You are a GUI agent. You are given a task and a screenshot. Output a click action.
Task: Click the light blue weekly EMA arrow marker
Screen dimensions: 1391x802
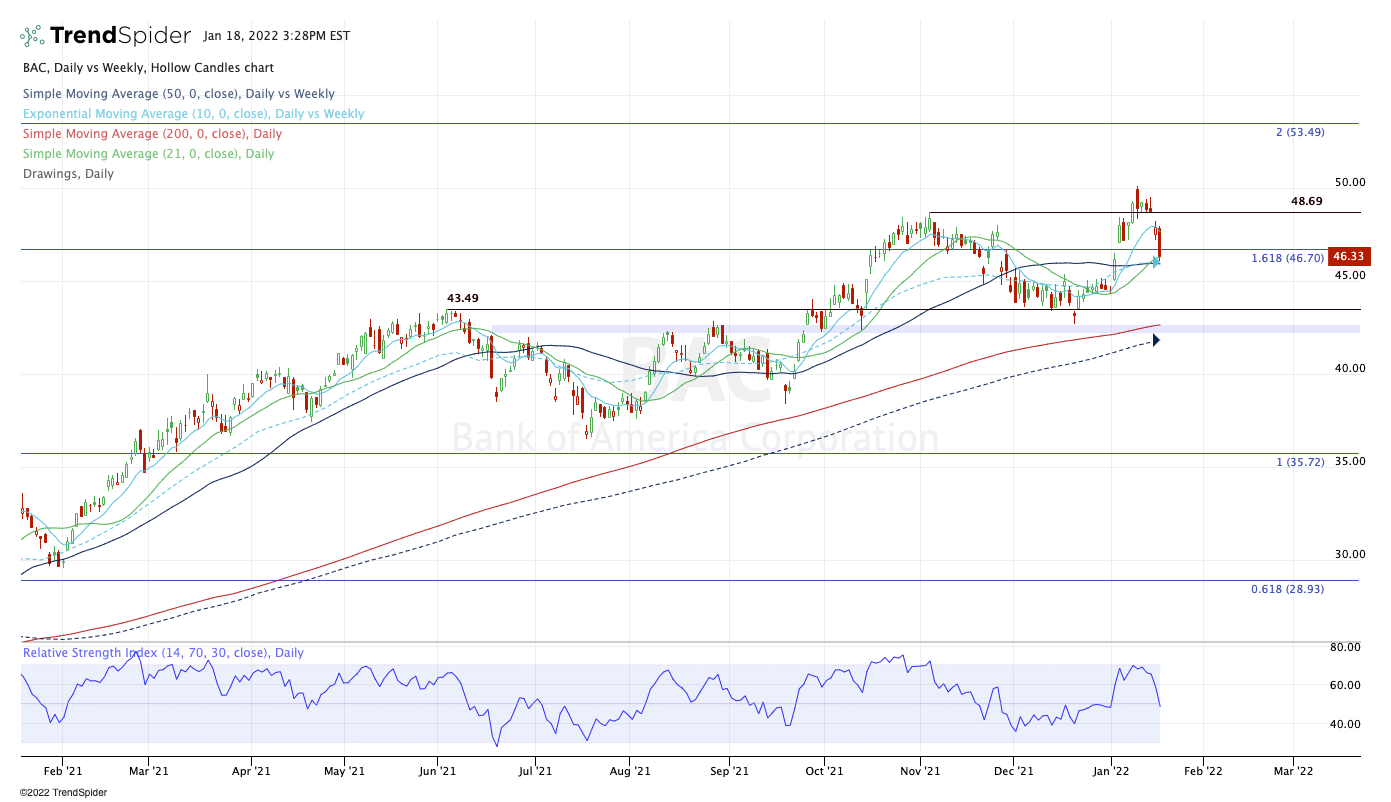tap(1156, 262)
